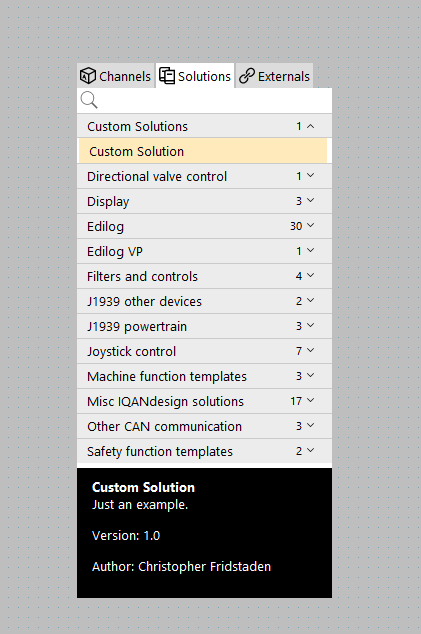Open Misc IQANdesign solutions category
421x634 pixels.
204,401
